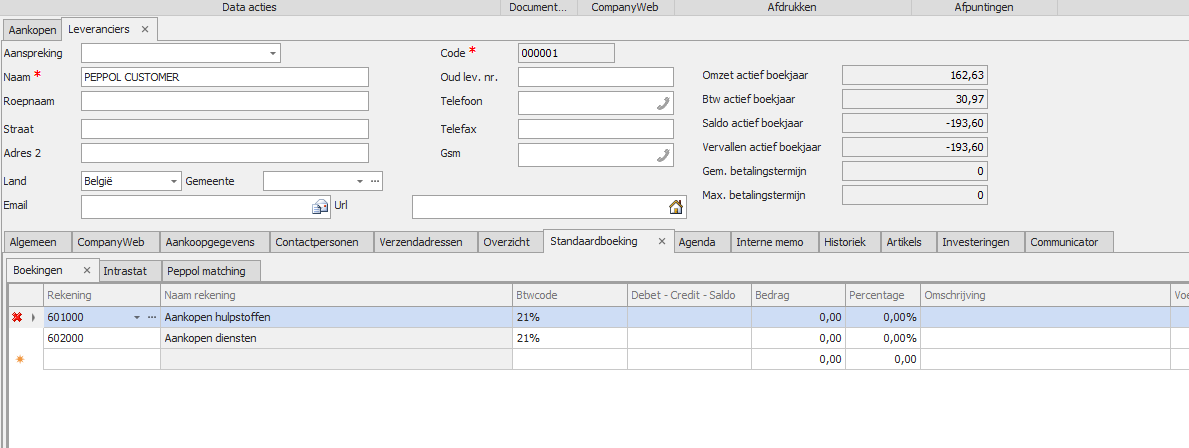Close the Boekingen sub-tab

point(87,270)
